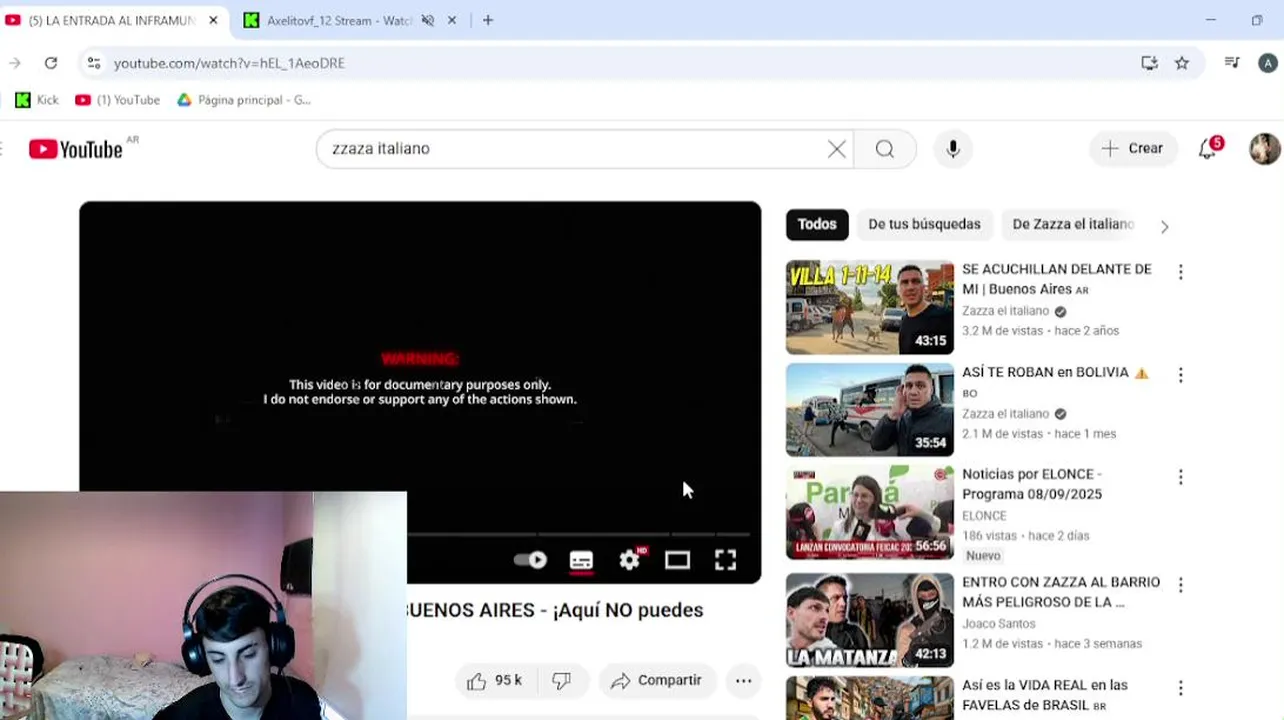Unmute the Axelitovf_12 Stream tab
Image resolution: width=1284 pixels, height=720 pixels.
427,20
